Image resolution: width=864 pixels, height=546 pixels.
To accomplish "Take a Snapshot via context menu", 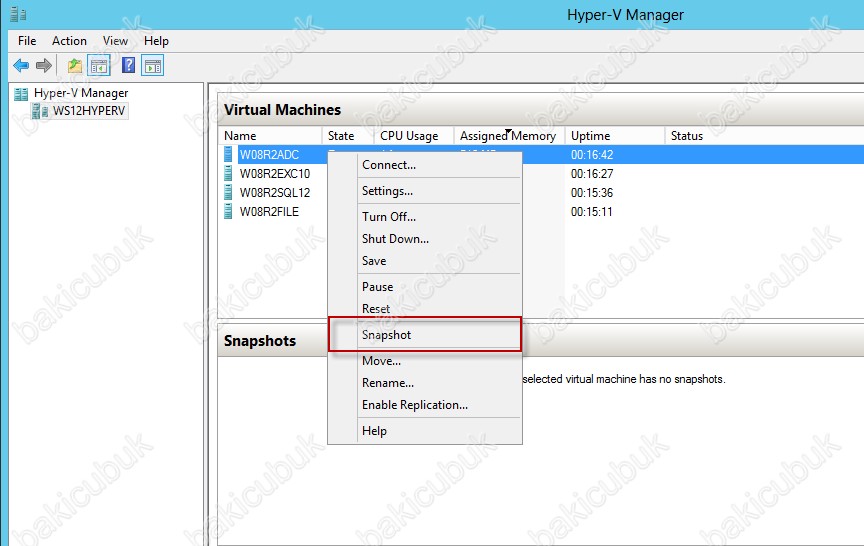I will (425, 334).
